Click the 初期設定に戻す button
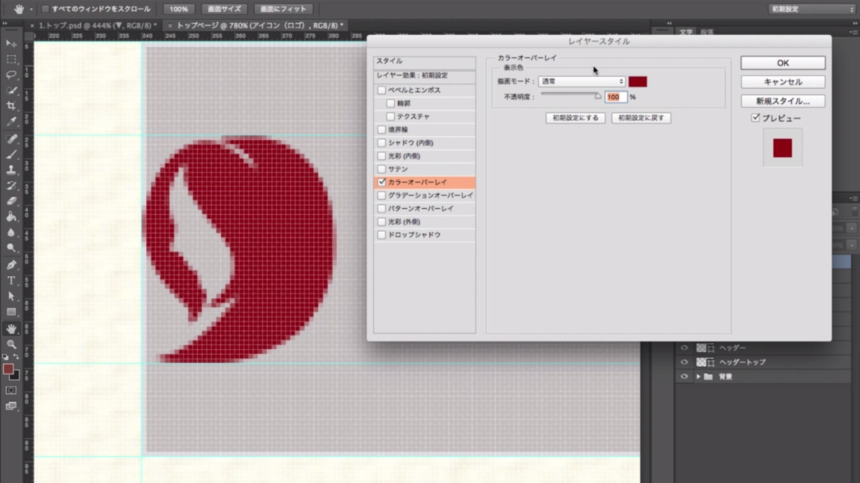860x483 pixels. point(641,118)
